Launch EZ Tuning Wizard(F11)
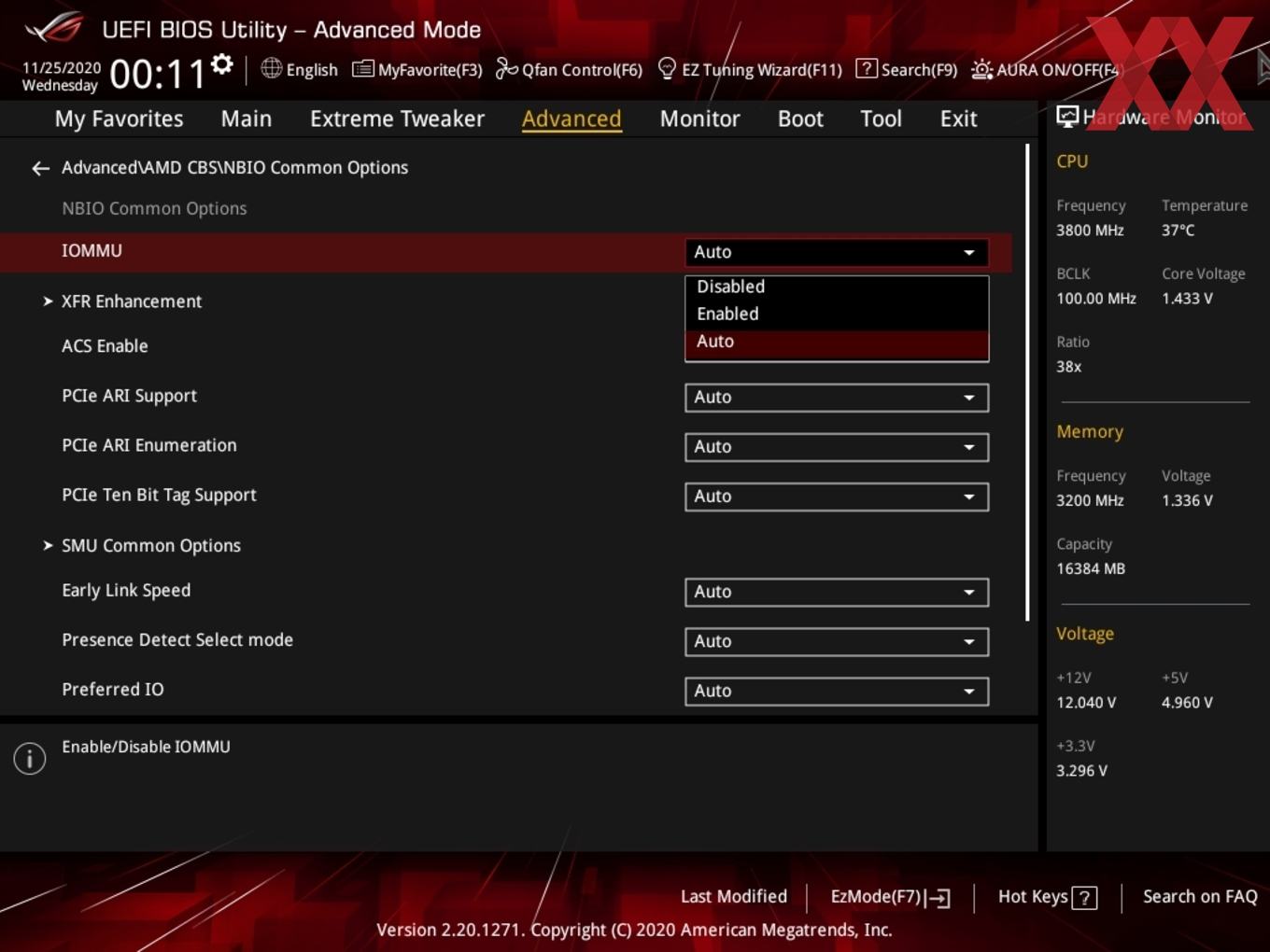1270x952 pixels. coord(750,69)
